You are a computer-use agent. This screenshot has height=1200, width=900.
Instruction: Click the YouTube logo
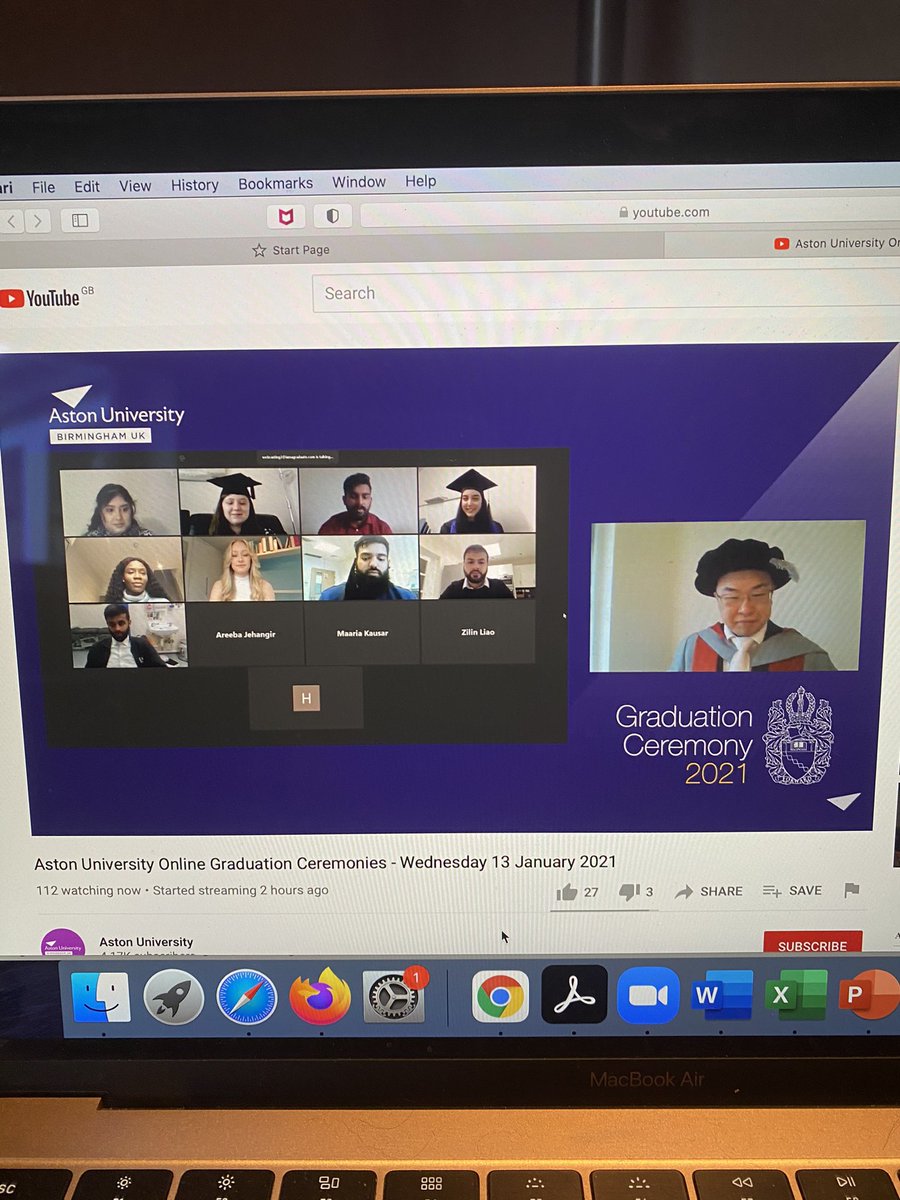click(40, 298)
